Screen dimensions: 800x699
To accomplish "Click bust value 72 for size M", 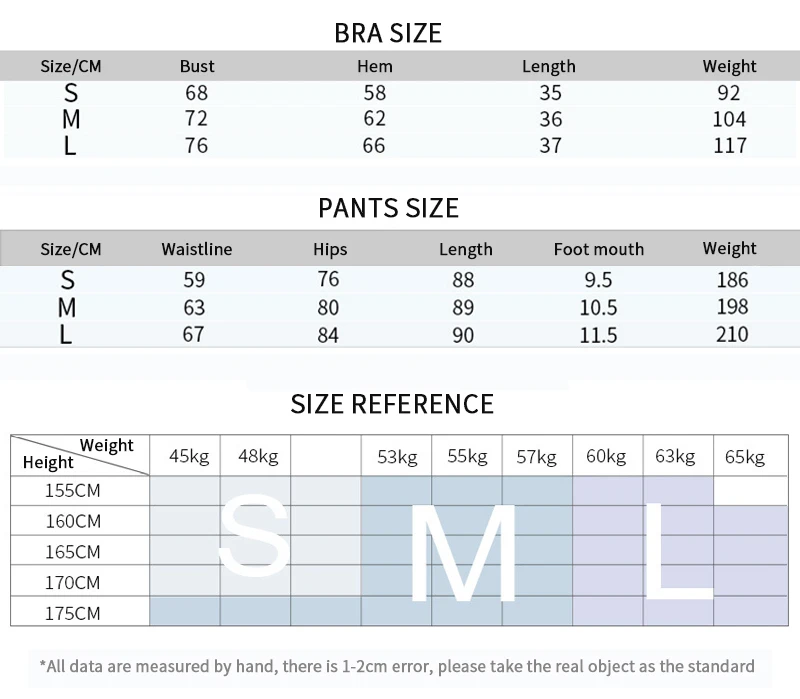I will click(x=196, y=118).
